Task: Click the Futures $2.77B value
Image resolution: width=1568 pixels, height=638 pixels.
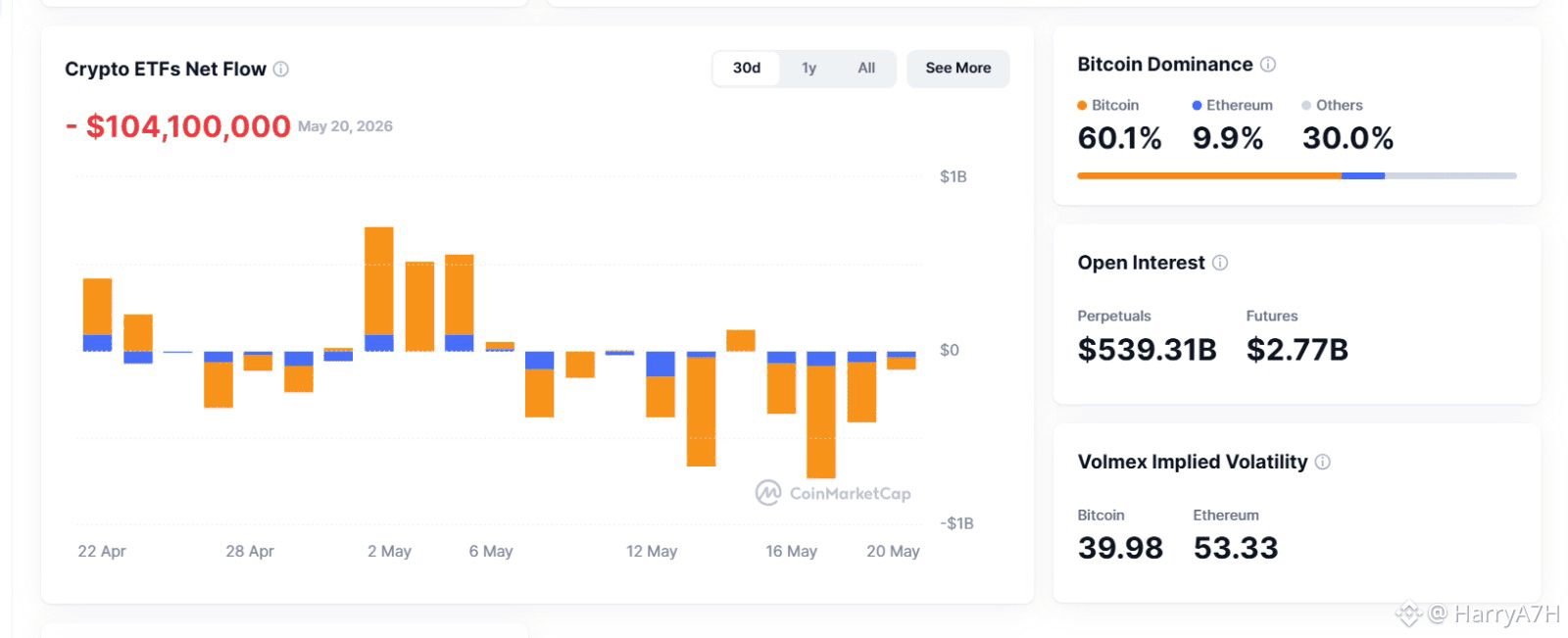Action: point(1298,350)
